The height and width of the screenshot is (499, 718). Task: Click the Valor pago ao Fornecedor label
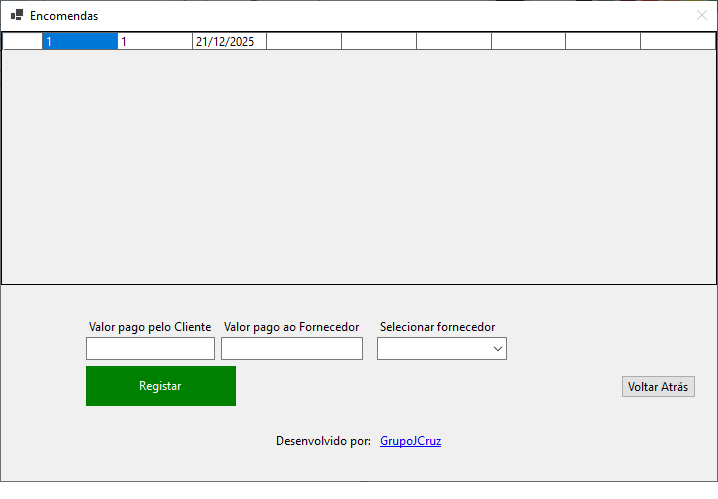(291, 327)
